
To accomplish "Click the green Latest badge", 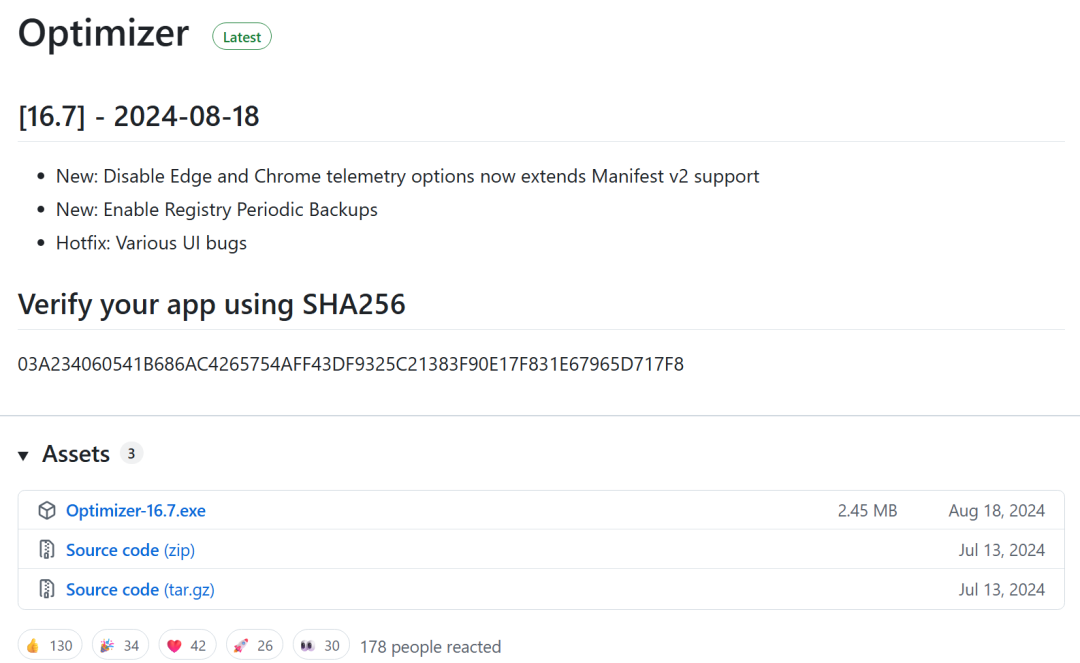I will tap(242, 37).
